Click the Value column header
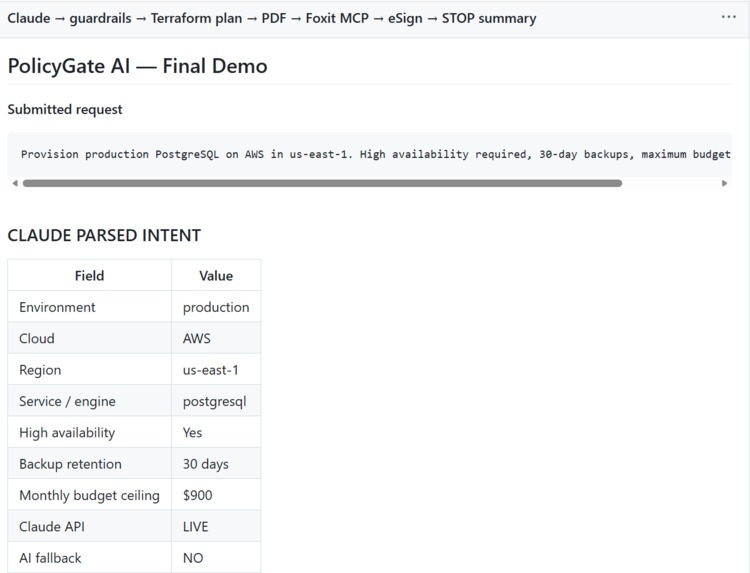This screenshot has width=750, height=573. (x=216, y=275)
